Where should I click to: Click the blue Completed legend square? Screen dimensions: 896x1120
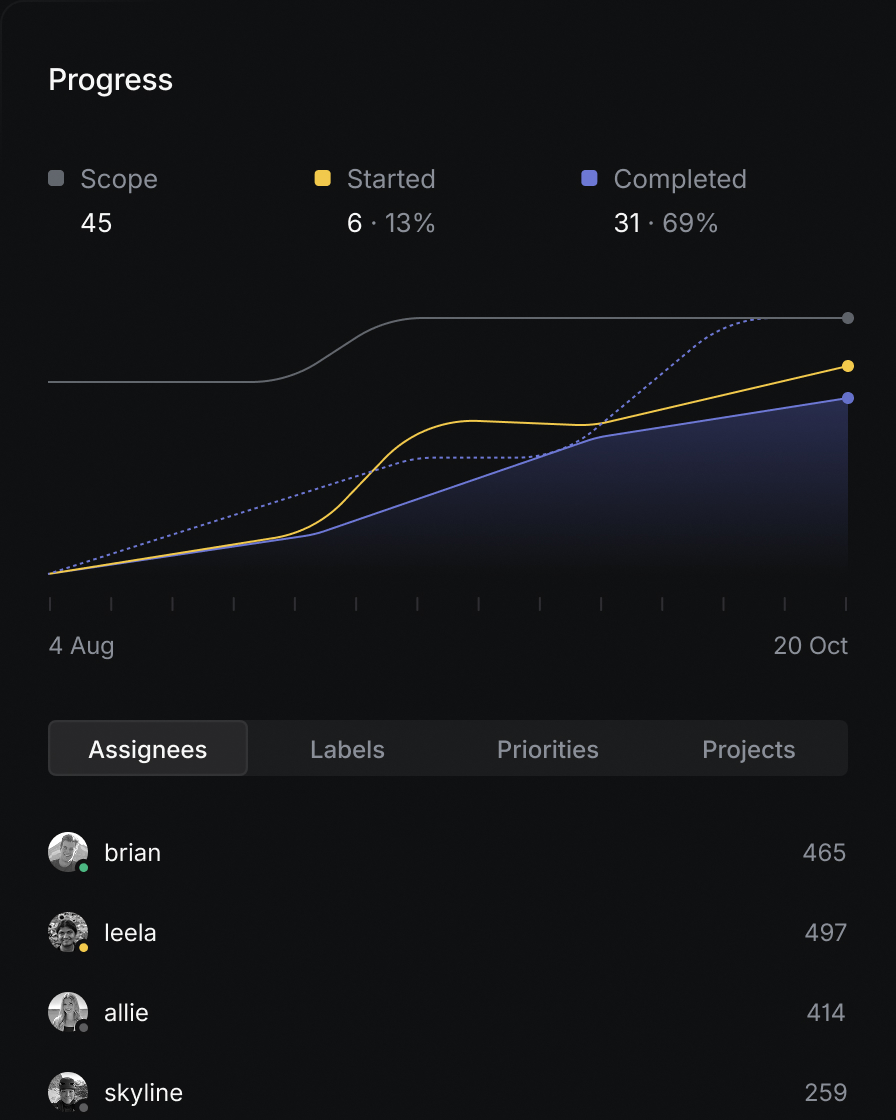pos(589,179)
